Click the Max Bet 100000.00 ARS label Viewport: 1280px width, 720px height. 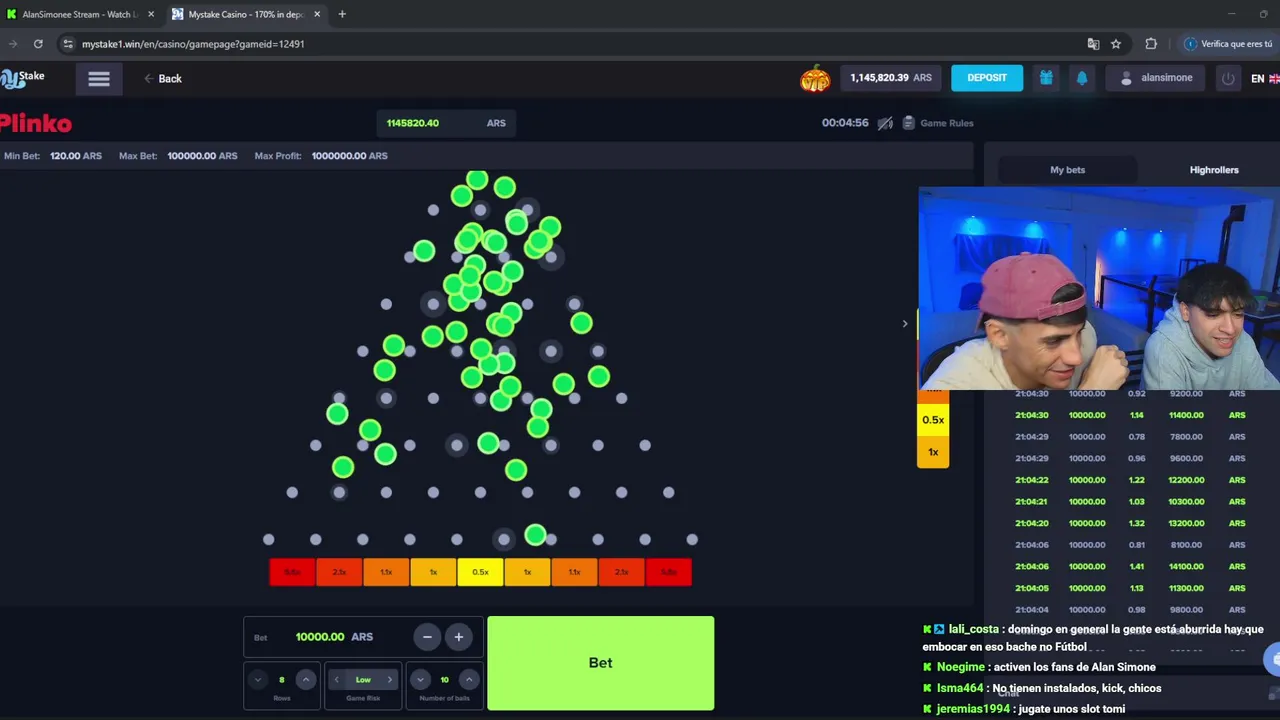(178, 156)
